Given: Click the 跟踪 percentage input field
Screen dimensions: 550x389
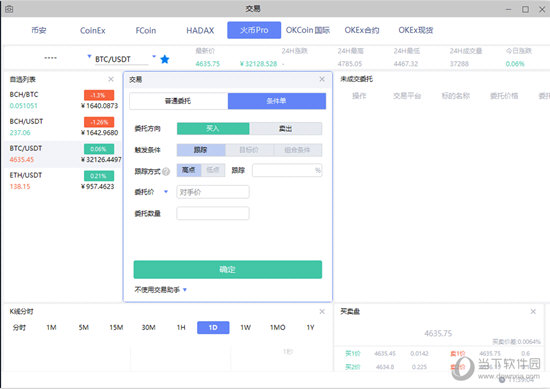Looking at the screenshot, I should pos(287,170).
